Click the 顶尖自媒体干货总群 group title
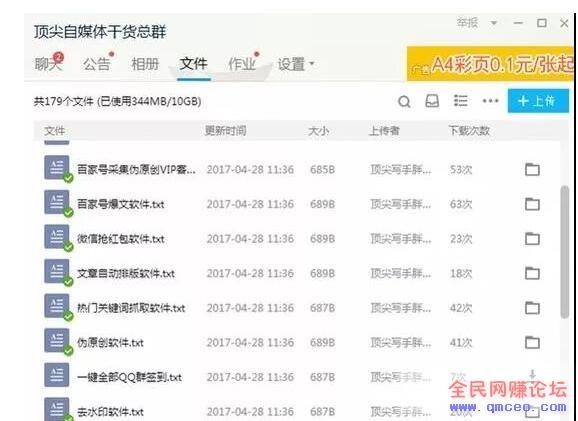578x421 pixels. coord(100,32)
